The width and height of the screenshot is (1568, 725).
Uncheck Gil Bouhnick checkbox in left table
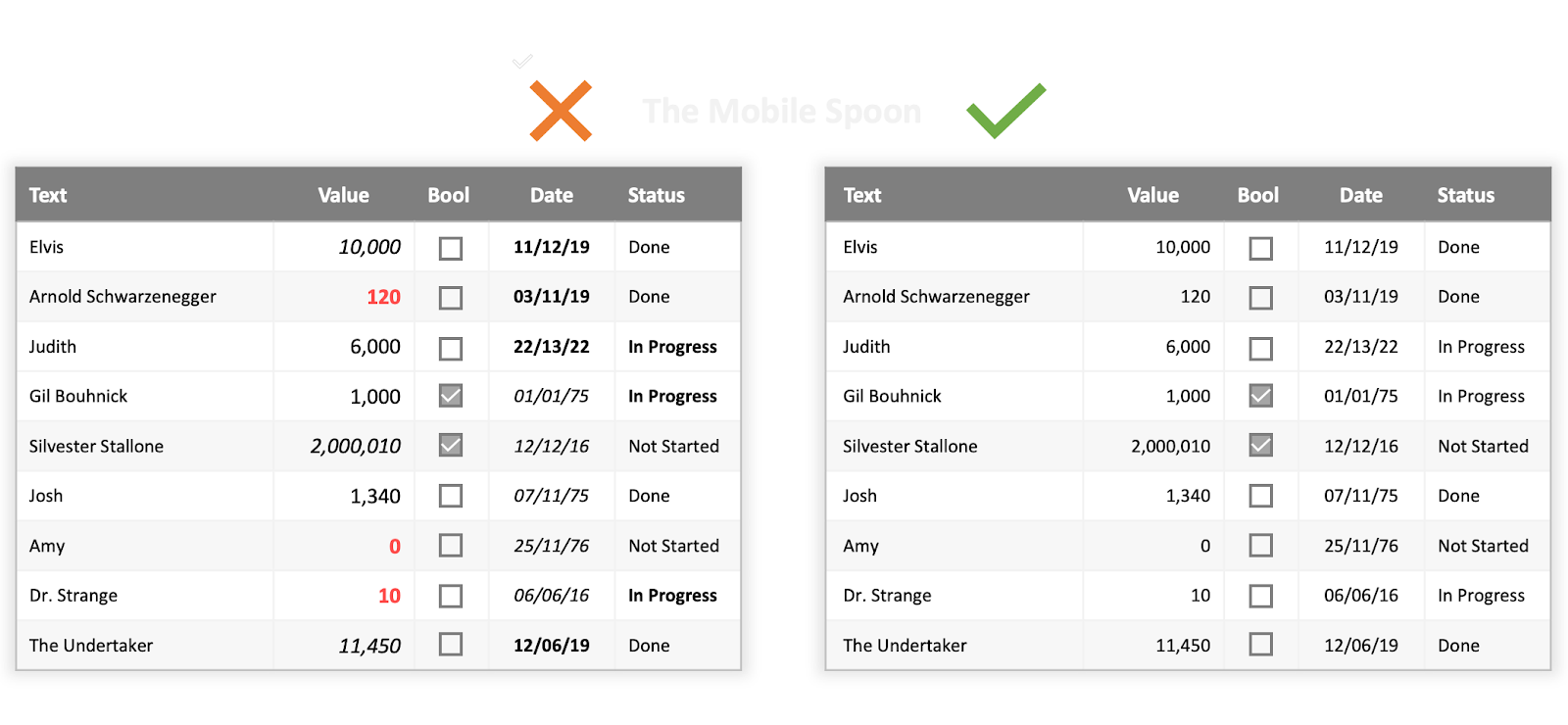click(451, 396)
